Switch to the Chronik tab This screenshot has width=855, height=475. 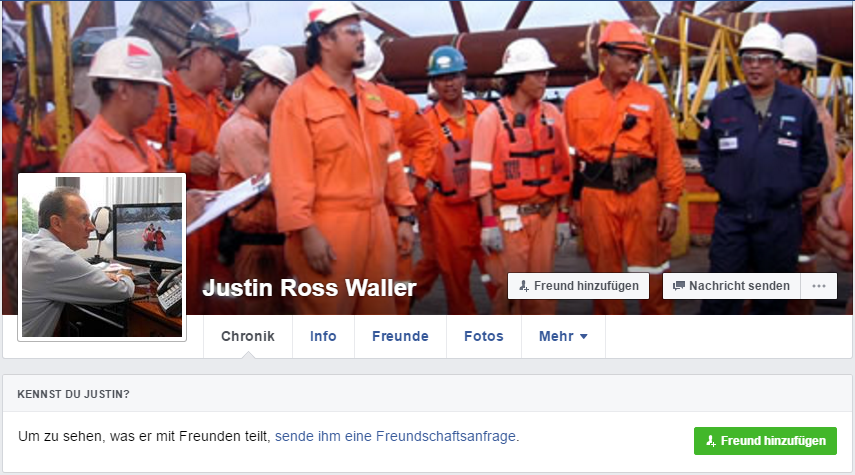(248, 336)
